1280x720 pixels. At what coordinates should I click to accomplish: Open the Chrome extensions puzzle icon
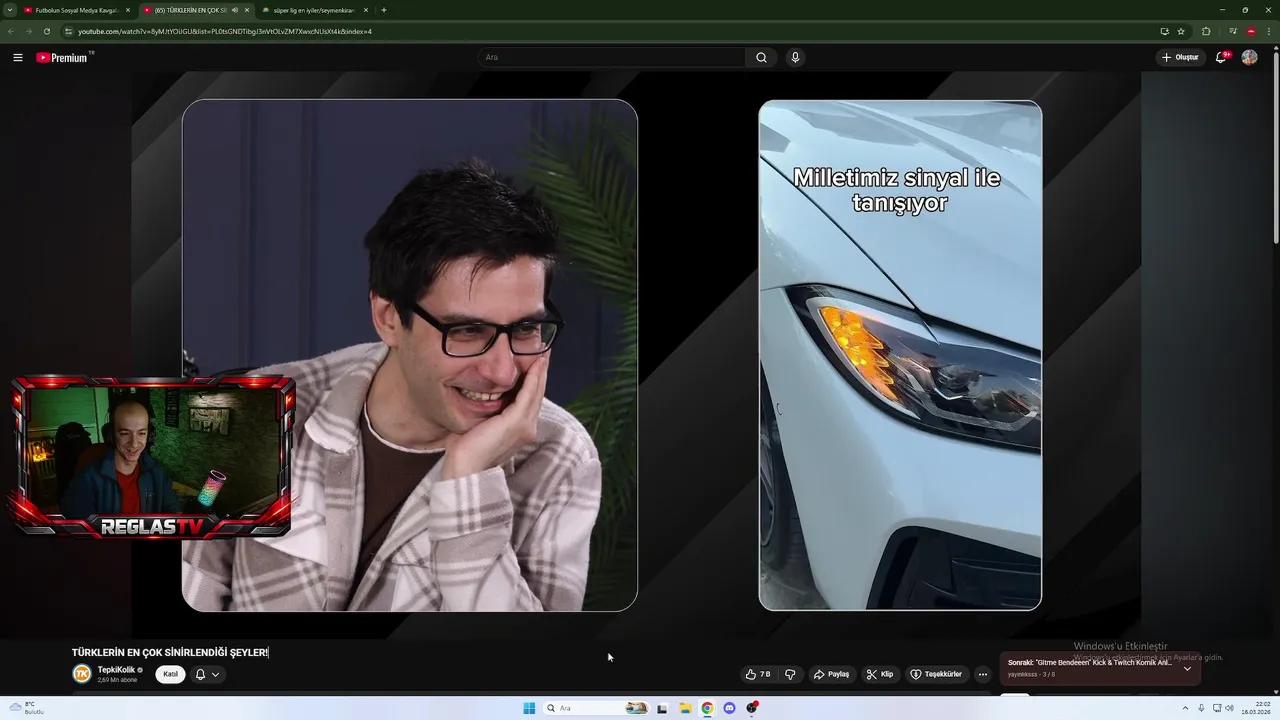pos(1206,31)
